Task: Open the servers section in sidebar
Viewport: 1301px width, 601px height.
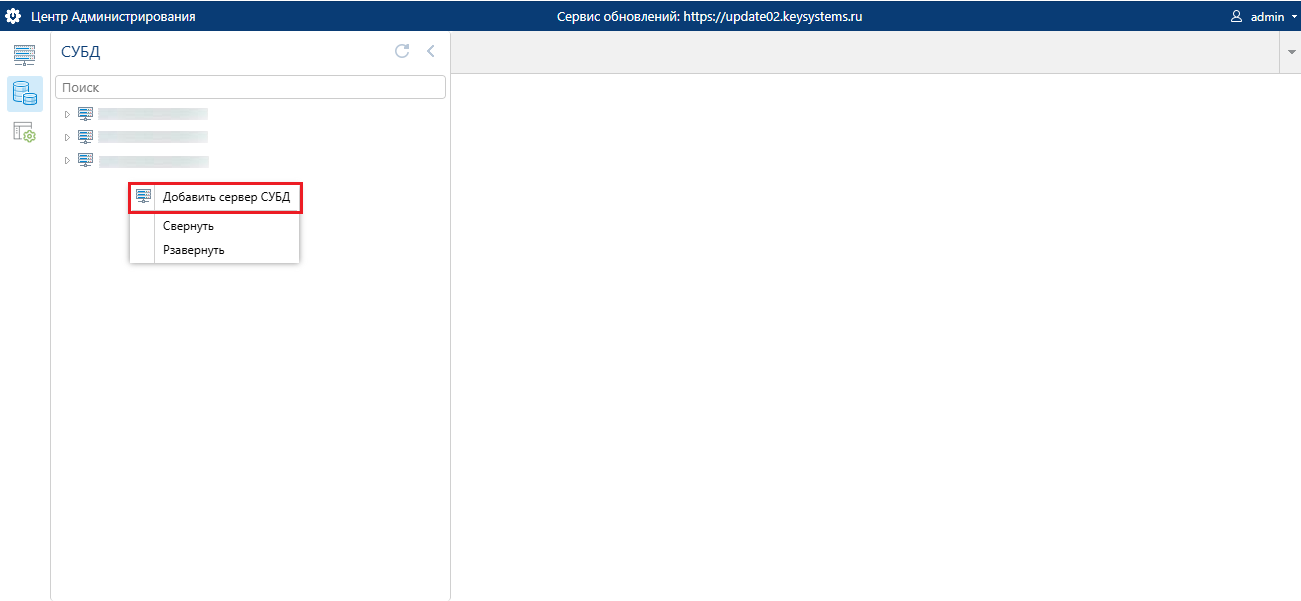Action: point(24,55)
